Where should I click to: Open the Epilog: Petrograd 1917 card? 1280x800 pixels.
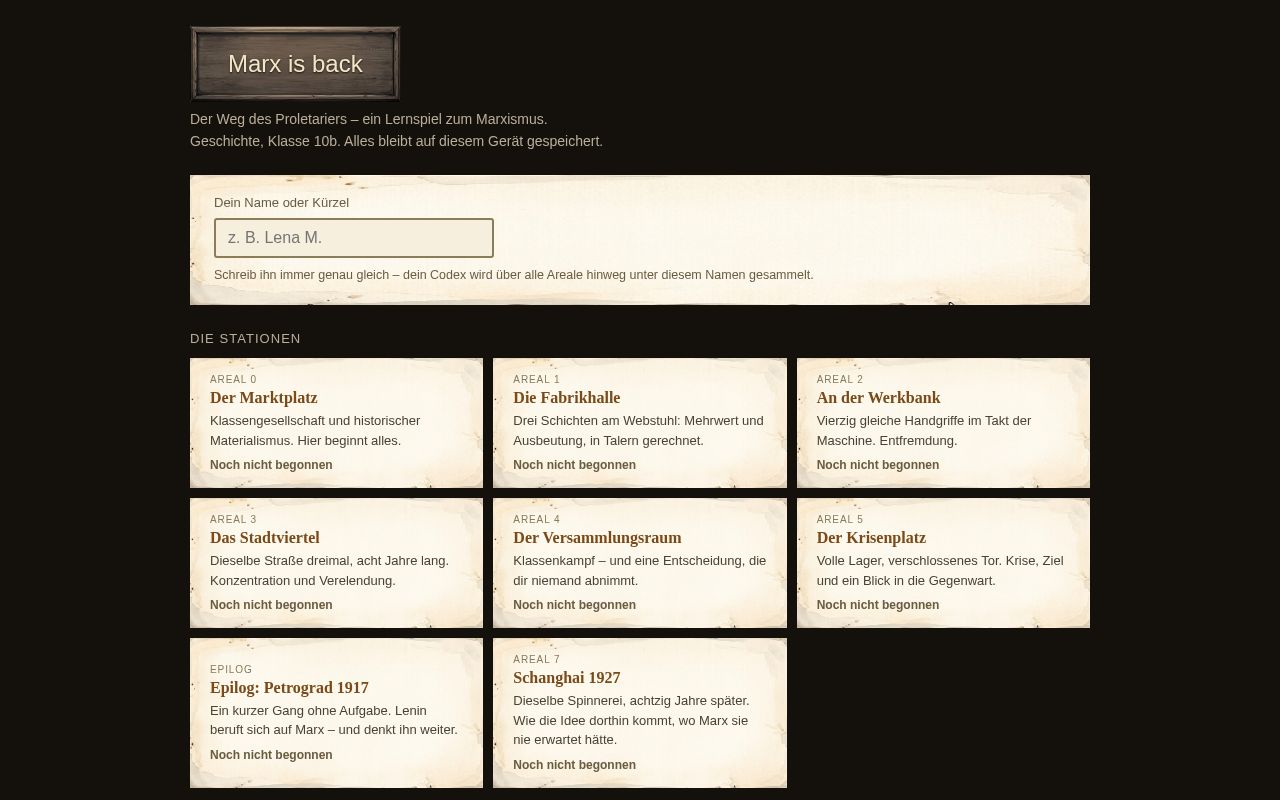coord(336,713)
